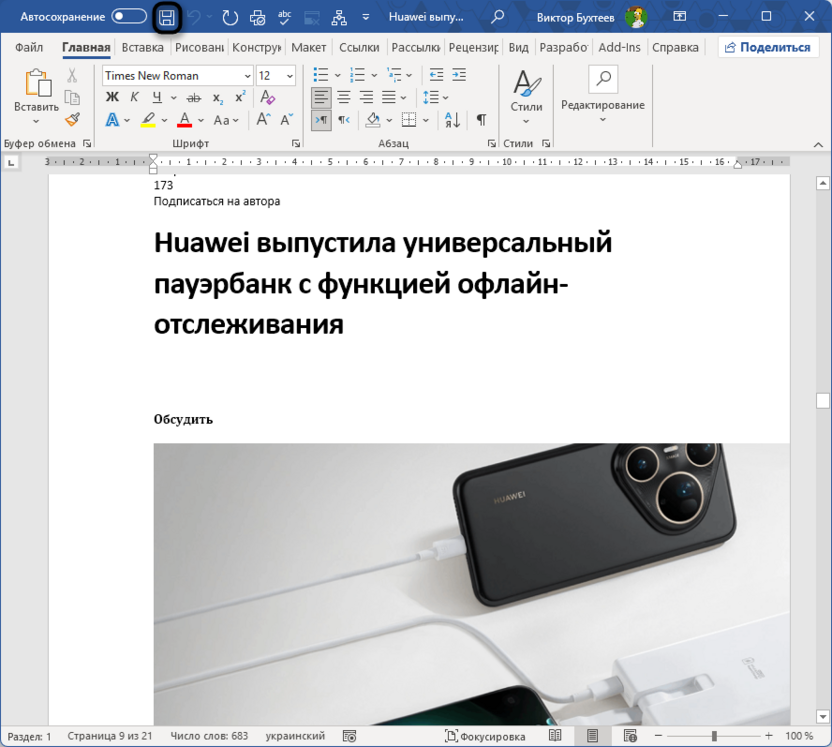
Task: Expand the multilevel list dropdown arrow
Action: click(409, 75)
